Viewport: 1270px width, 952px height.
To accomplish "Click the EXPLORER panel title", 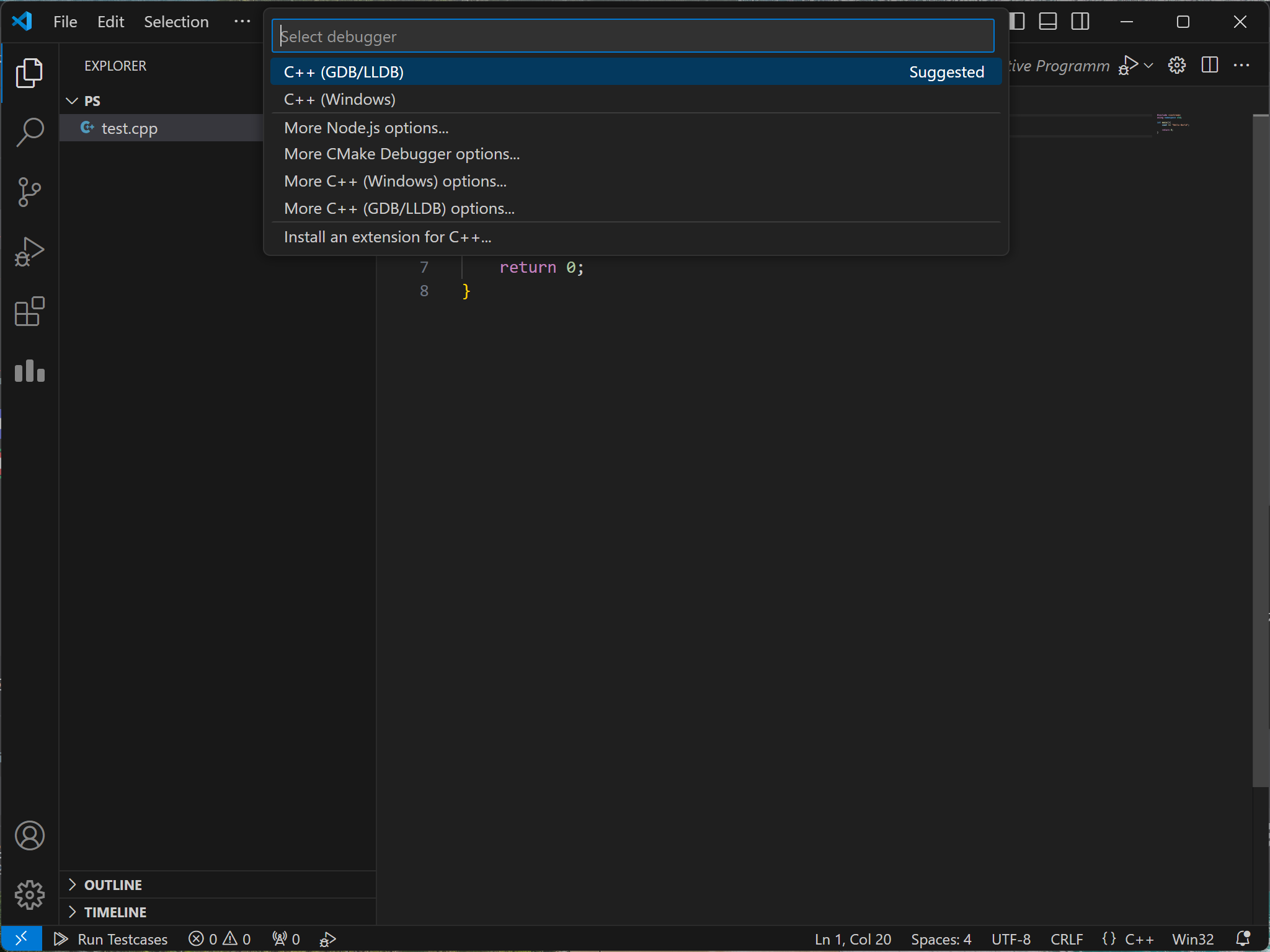I will [x=115, y=66].
